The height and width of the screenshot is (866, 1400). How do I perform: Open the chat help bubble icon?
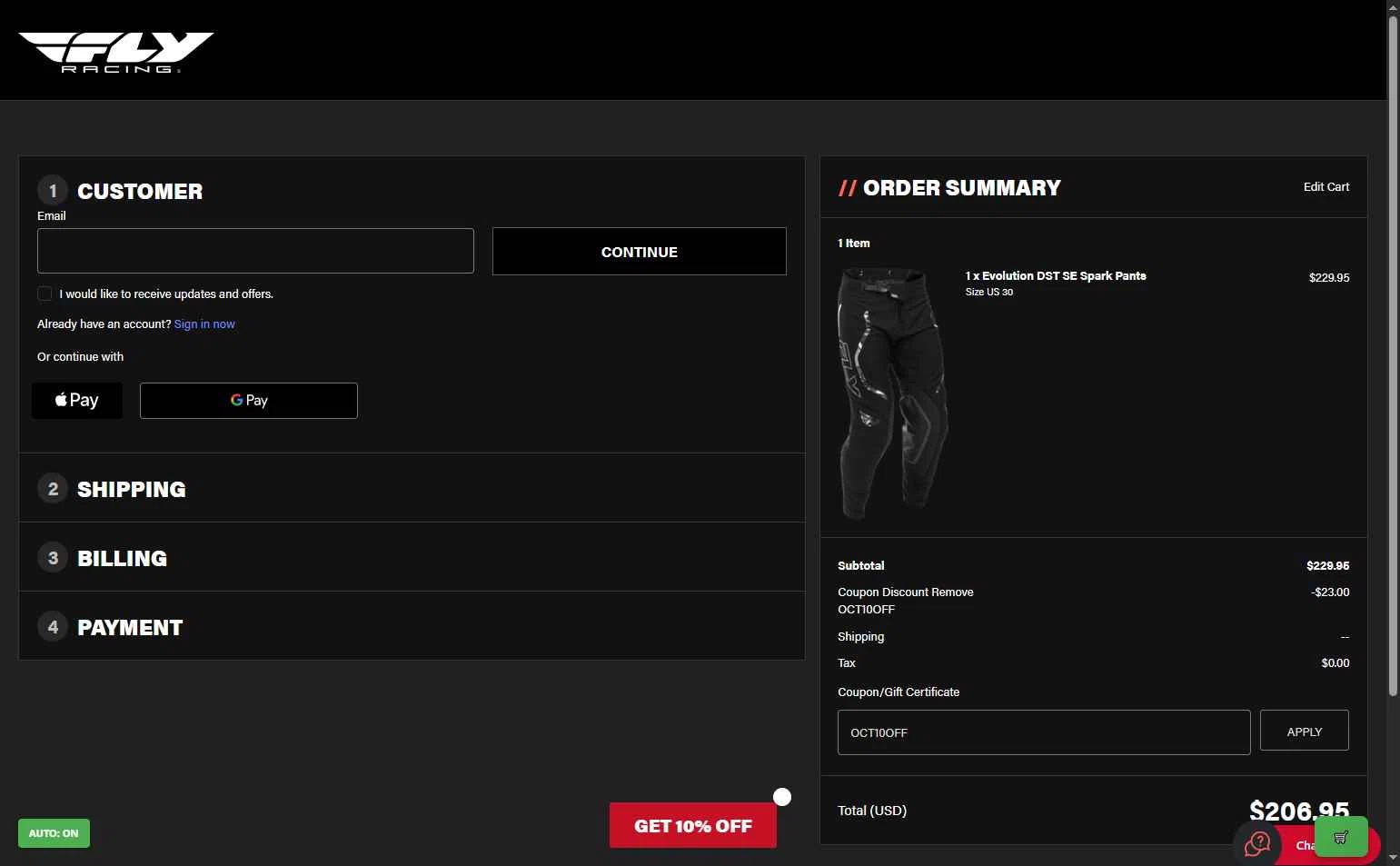[1257, 843]
